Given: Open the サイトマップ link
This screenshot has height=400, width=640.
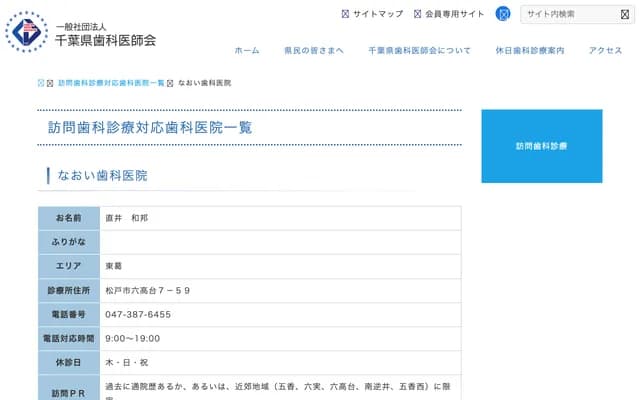Looking at the screenshot, I should point(379,14).
